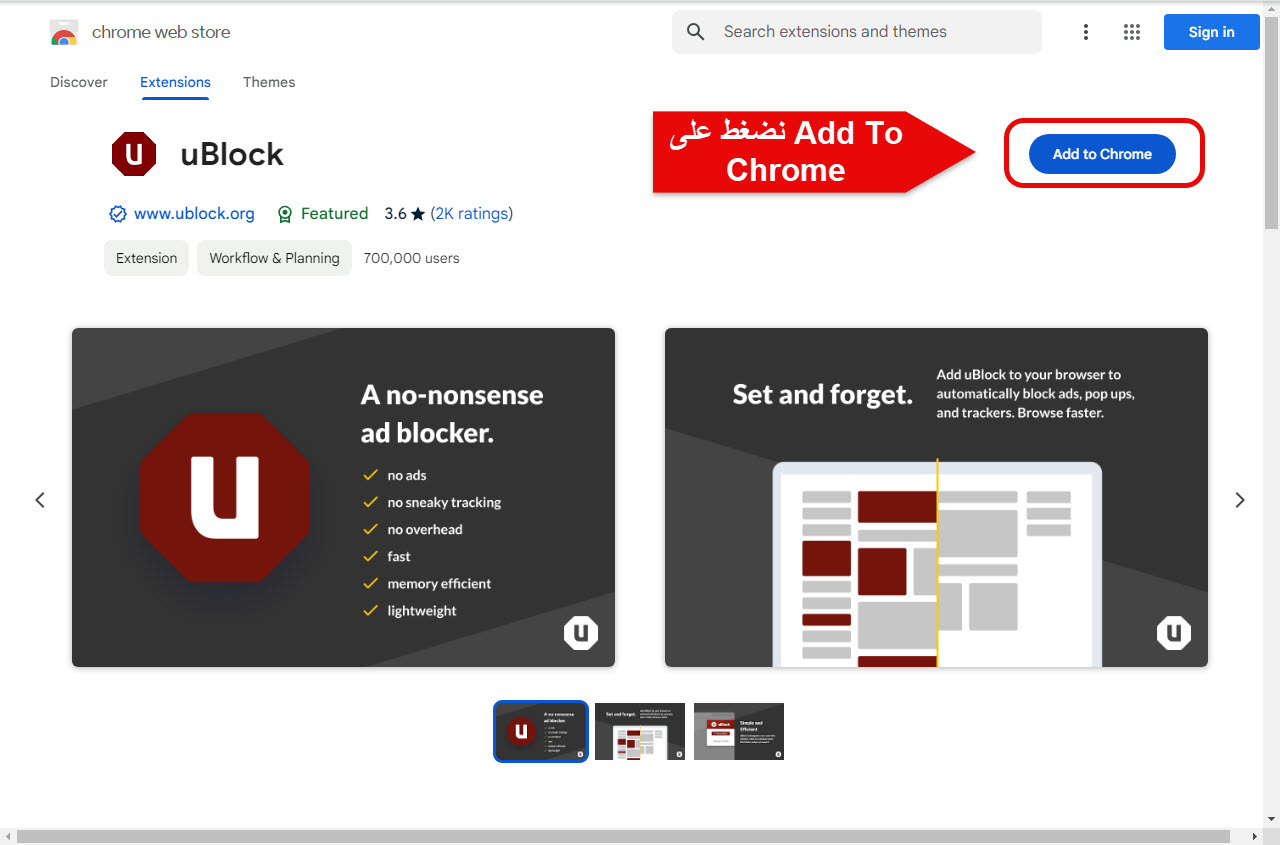Open the three-dot more options menu

(1086, 32)
